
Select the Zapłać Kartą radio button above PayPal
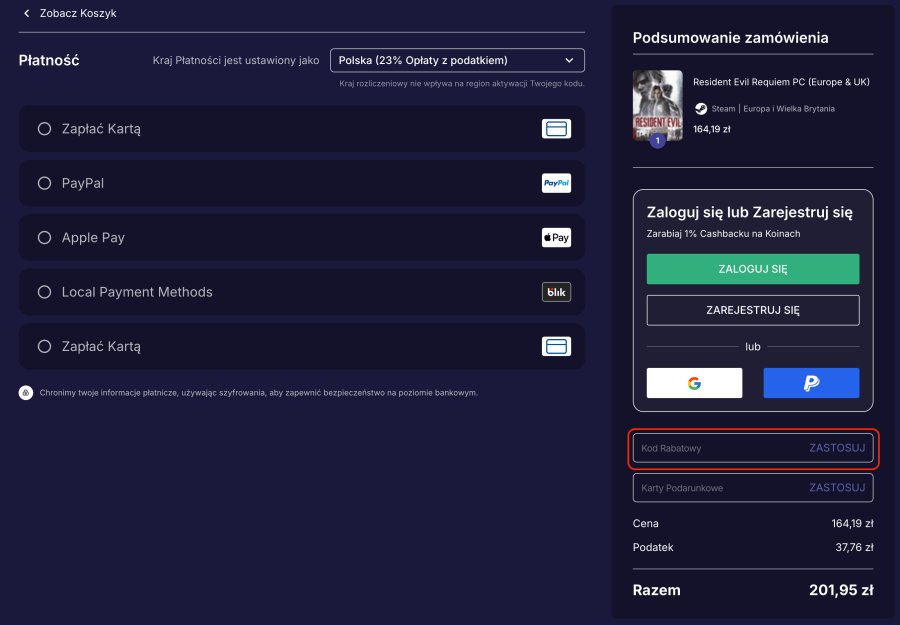(44, 129)
